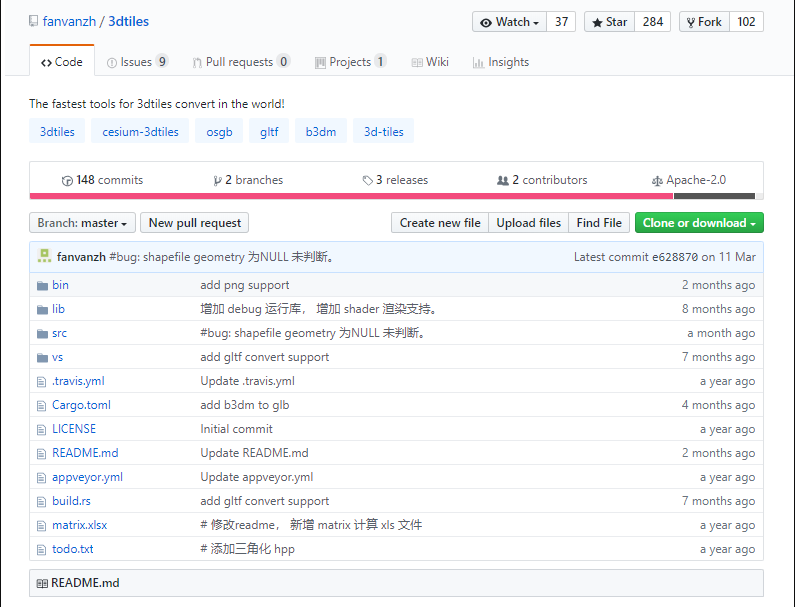Open the matrix.xlsx file

click(80, 525)
